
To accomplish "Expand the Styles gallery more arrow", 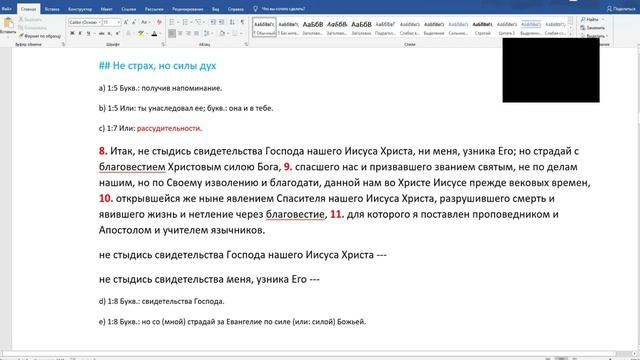I will tap(571, 35).
